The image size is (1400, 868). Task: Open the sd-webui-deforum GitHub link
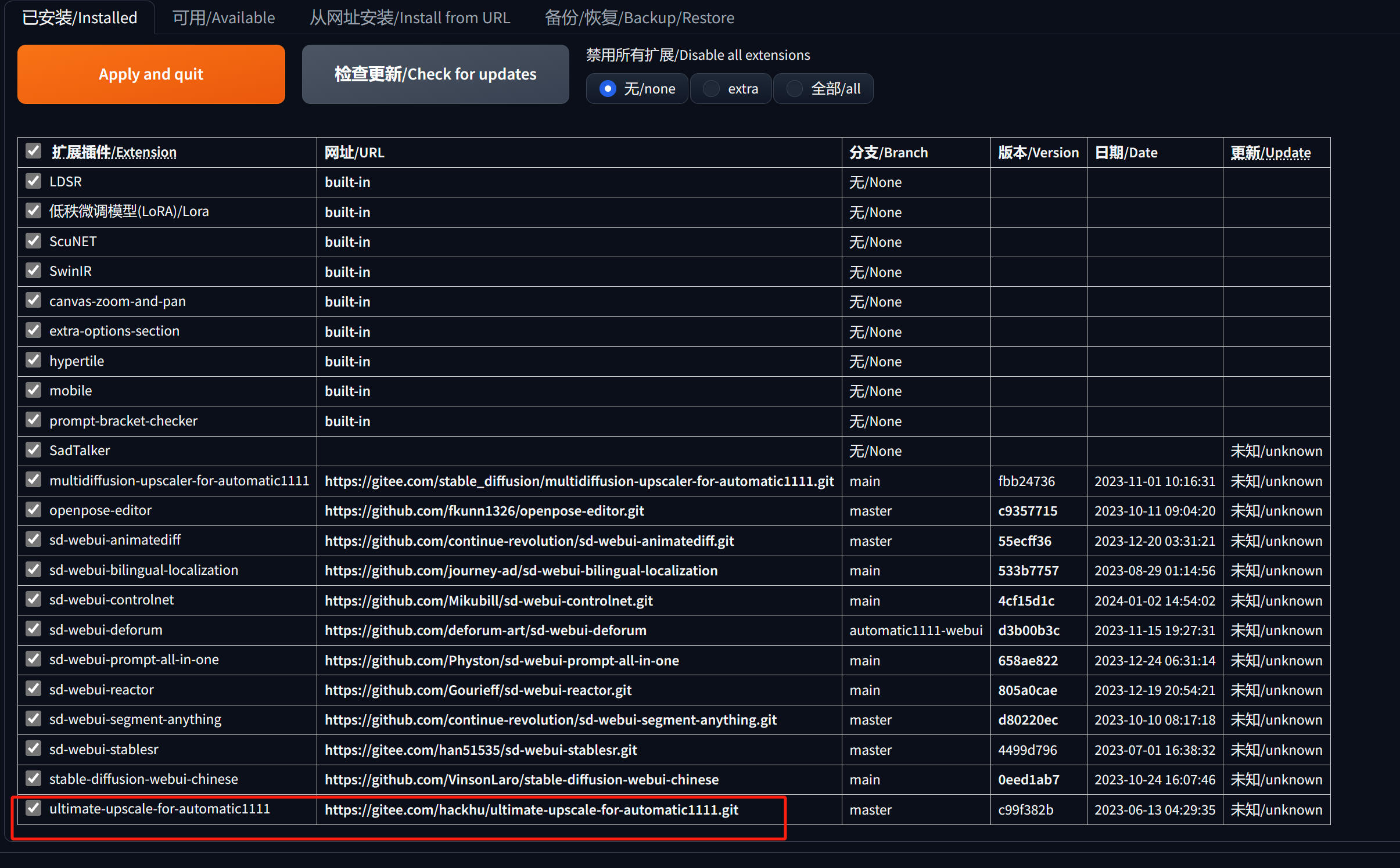point(485,630)
